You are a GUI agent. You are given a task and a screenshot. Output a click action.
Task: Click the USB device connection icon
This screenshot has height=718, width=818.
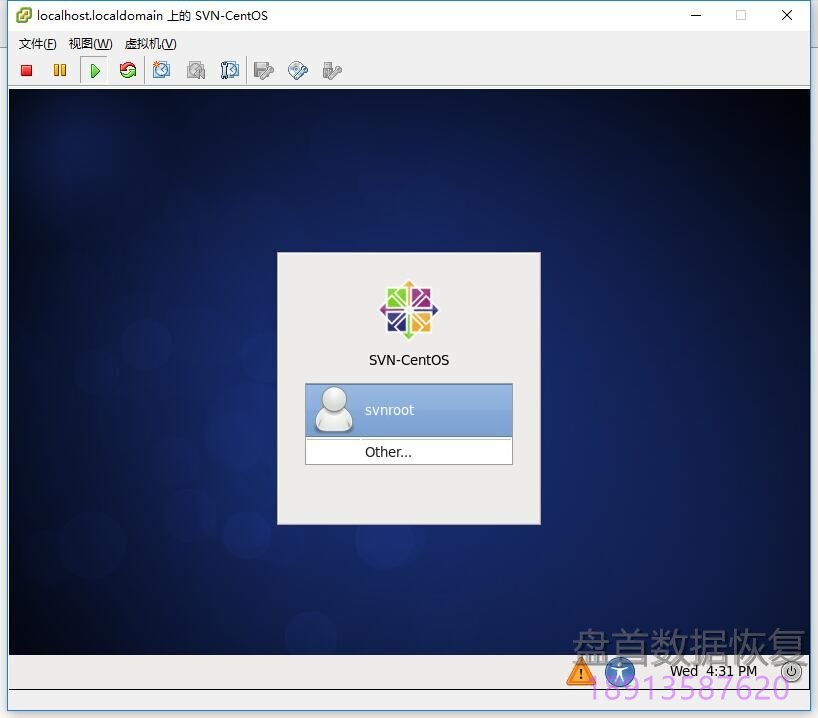(332, 70)
